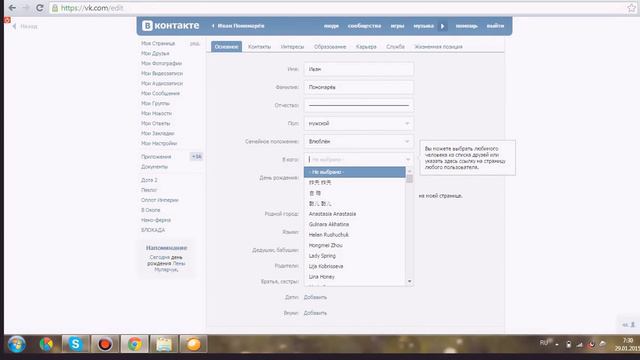The width and height of the screenshot is (640, 360).
Task: Open the Семейное положение dropdown
Action: [358, 141]
